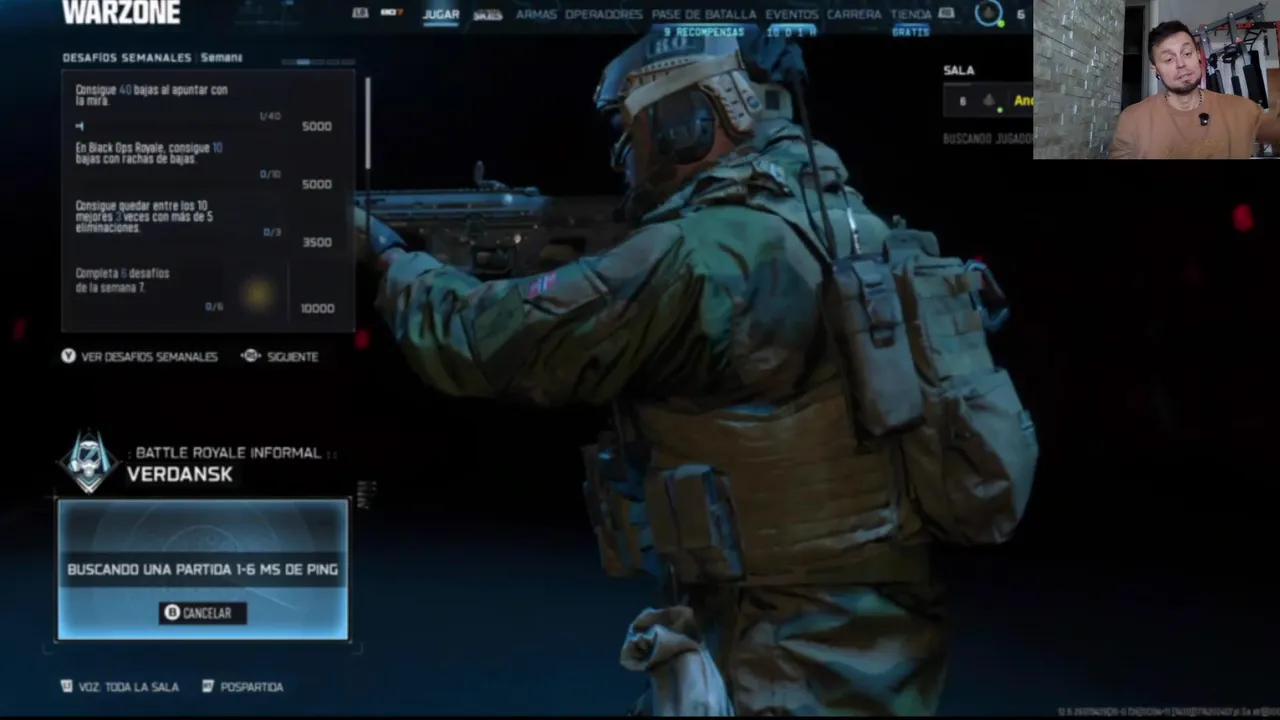This screenshot has height=720, width=1280.
Task: Click BATTLE ROYALE INFORMAL label
Action: click(228, 453)
